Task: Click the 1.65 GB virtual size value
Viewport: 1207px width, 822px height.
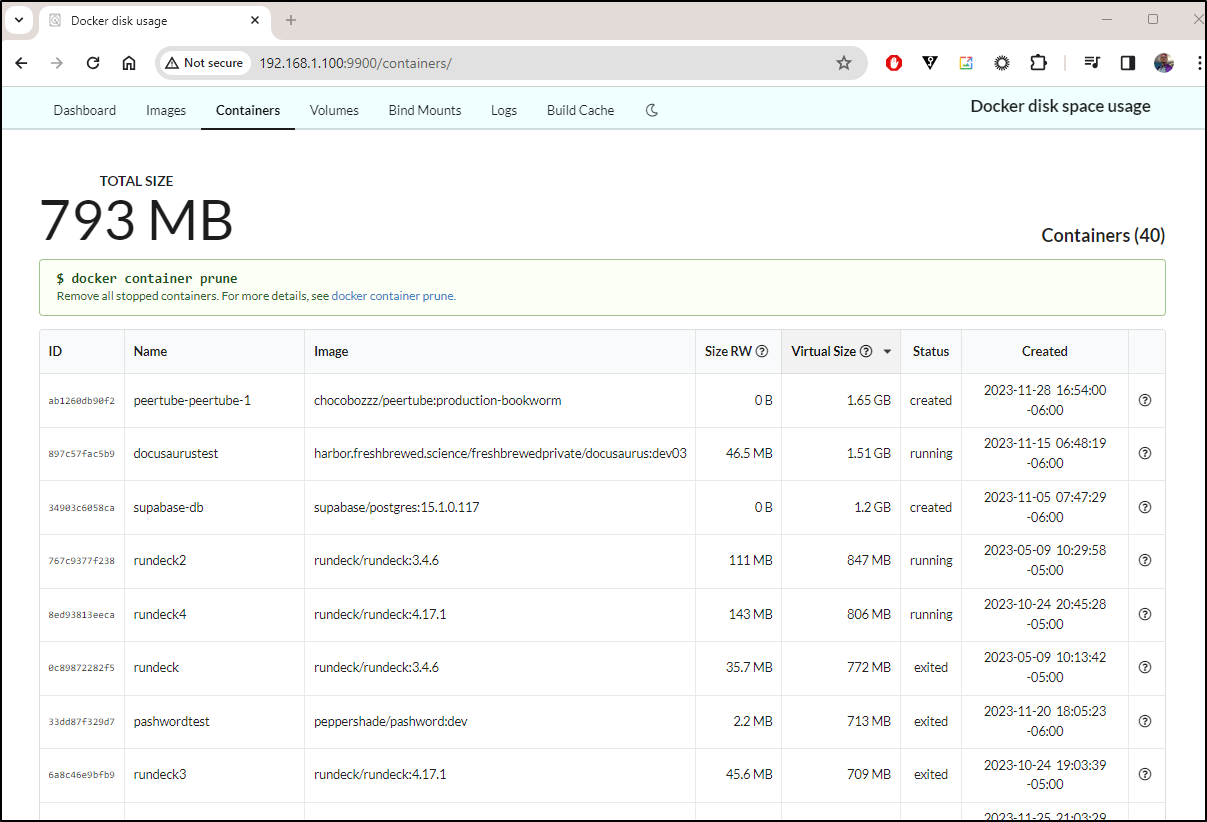Action: pyautogui.click(x=869, y=400)
